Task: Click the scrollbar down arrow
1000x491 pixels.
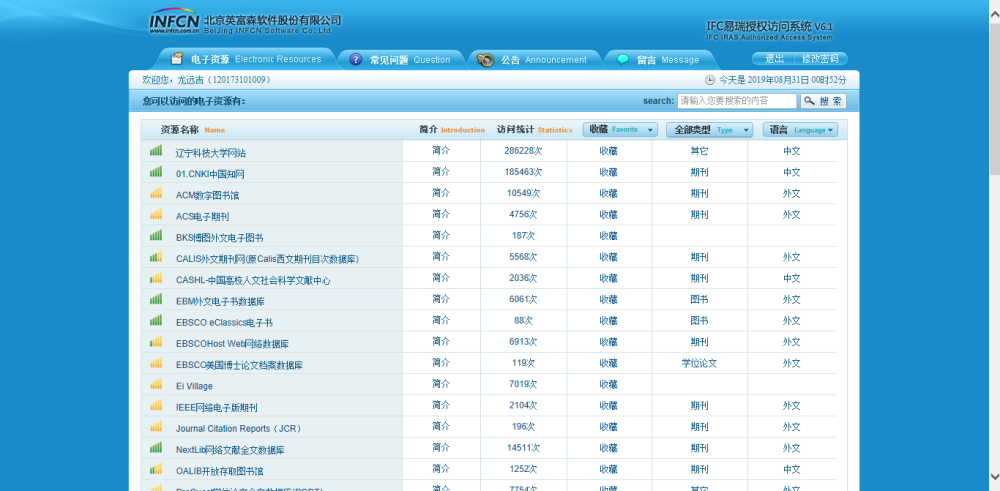Action: [x=994, y=475]
